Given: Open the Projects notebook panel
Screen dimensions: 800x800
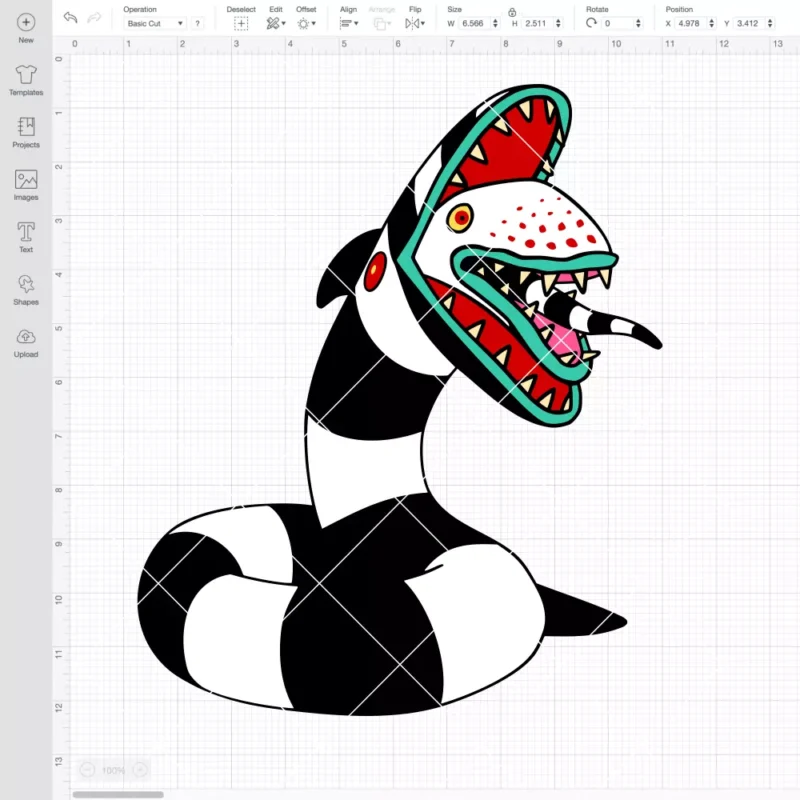Looking at the screenshot, I should (x=26, y=127).
